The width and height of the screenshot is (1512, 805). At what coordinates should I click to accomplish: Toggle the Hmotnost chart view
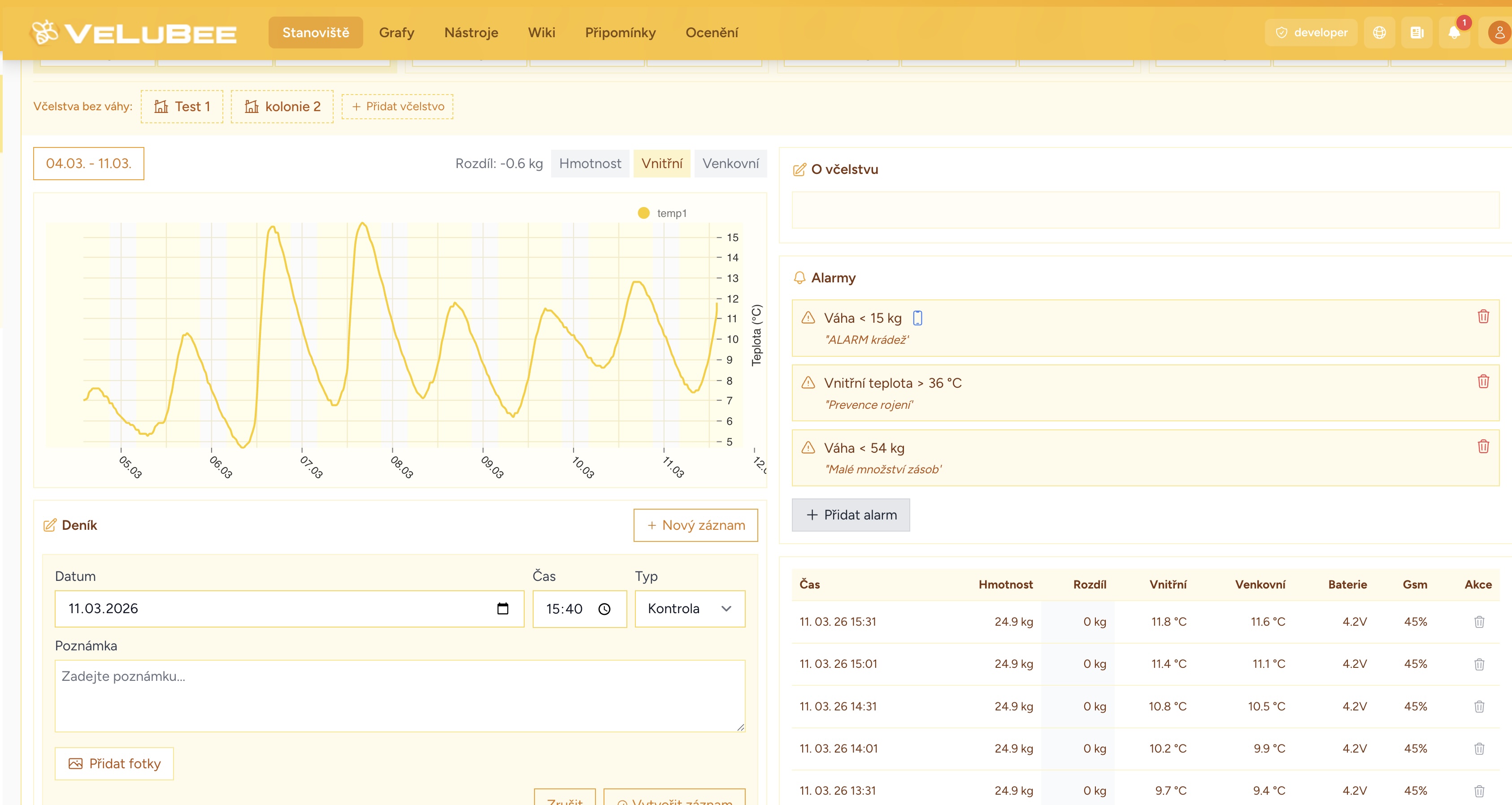589,164
